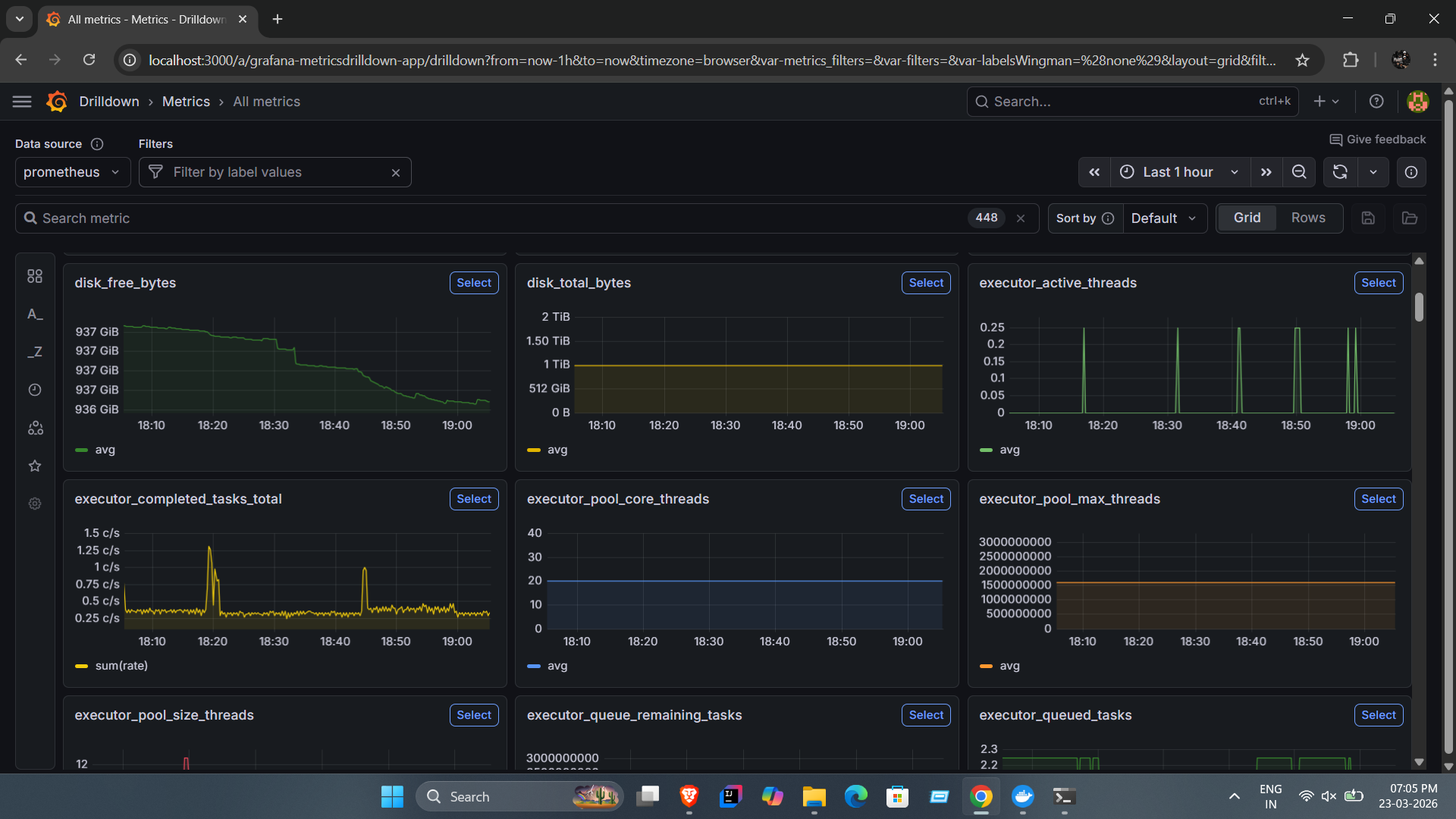Select the disk_total_bytes metric
Image resolution: width=1456 pixels, height=819 pixels.
(x=926, y=283)
